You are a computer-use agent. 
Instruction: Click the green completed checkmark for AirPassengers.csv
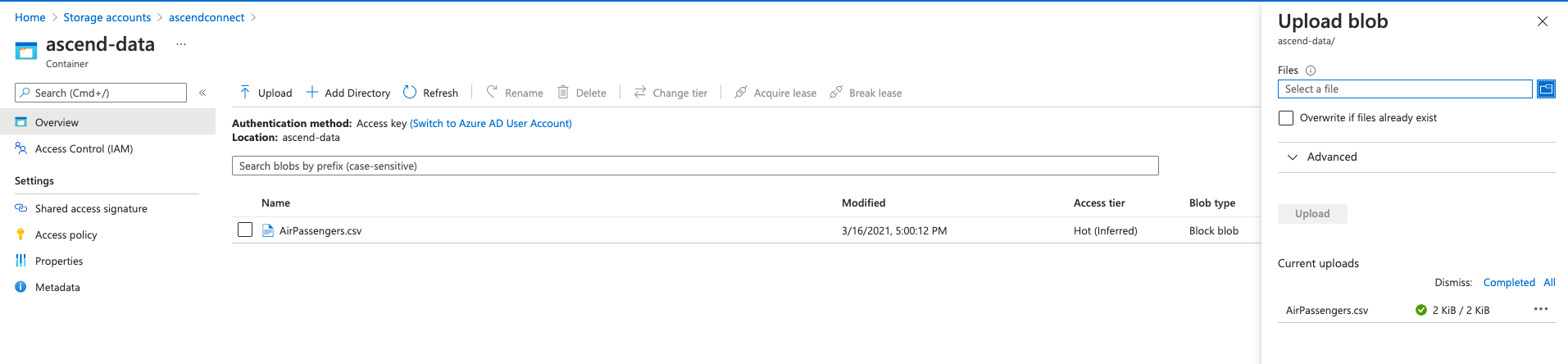tap(1421, 310)
